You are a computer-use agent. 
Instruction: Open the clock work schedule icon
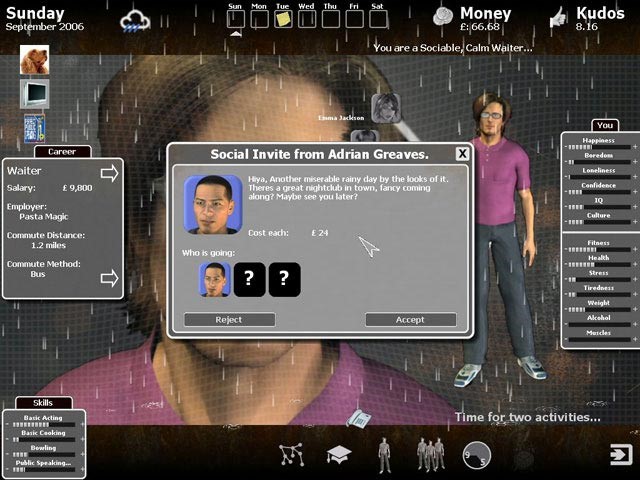pos(477,455)
